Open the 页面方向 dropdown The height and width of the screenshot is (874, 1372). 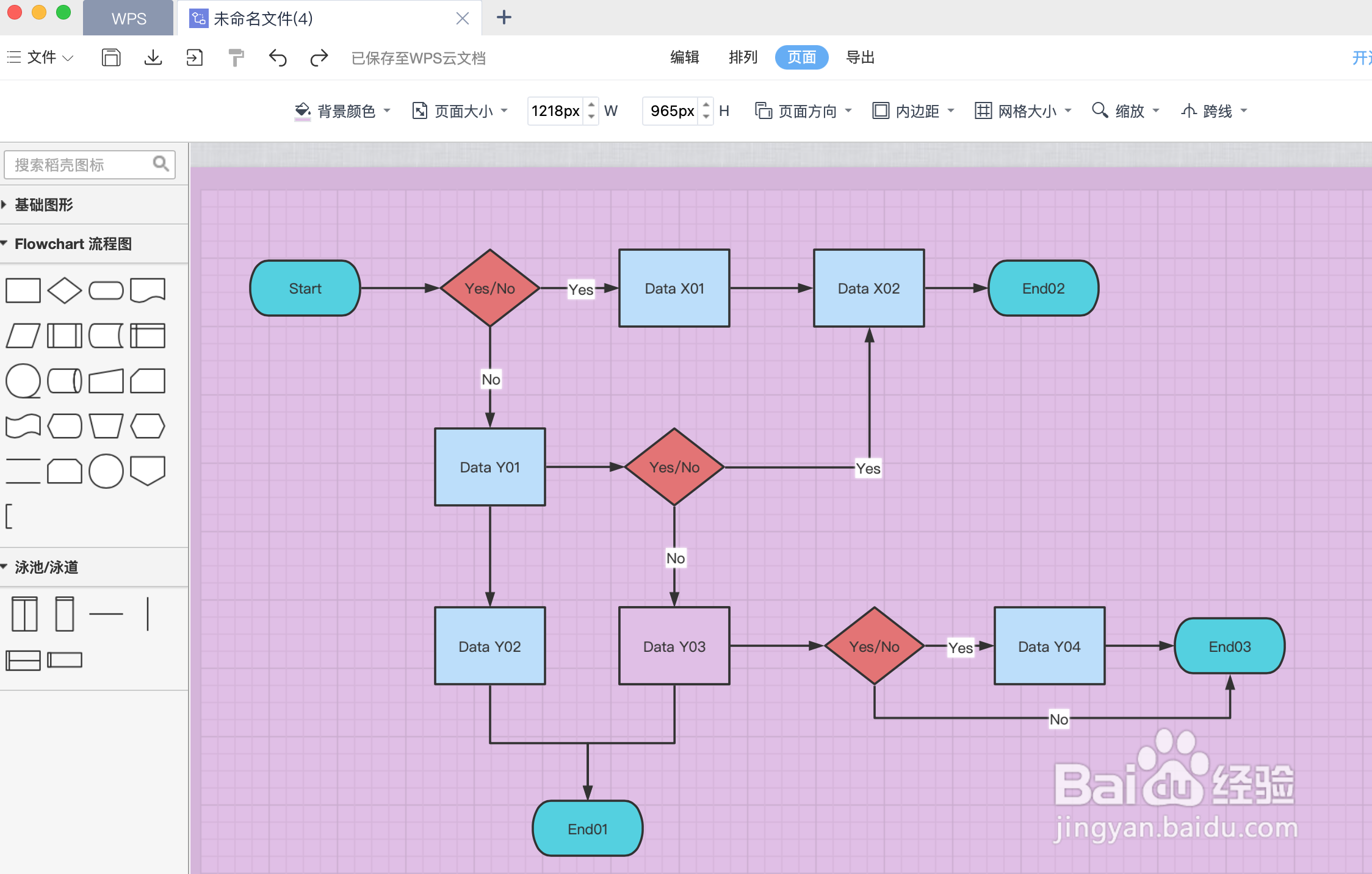click(803, 111)
